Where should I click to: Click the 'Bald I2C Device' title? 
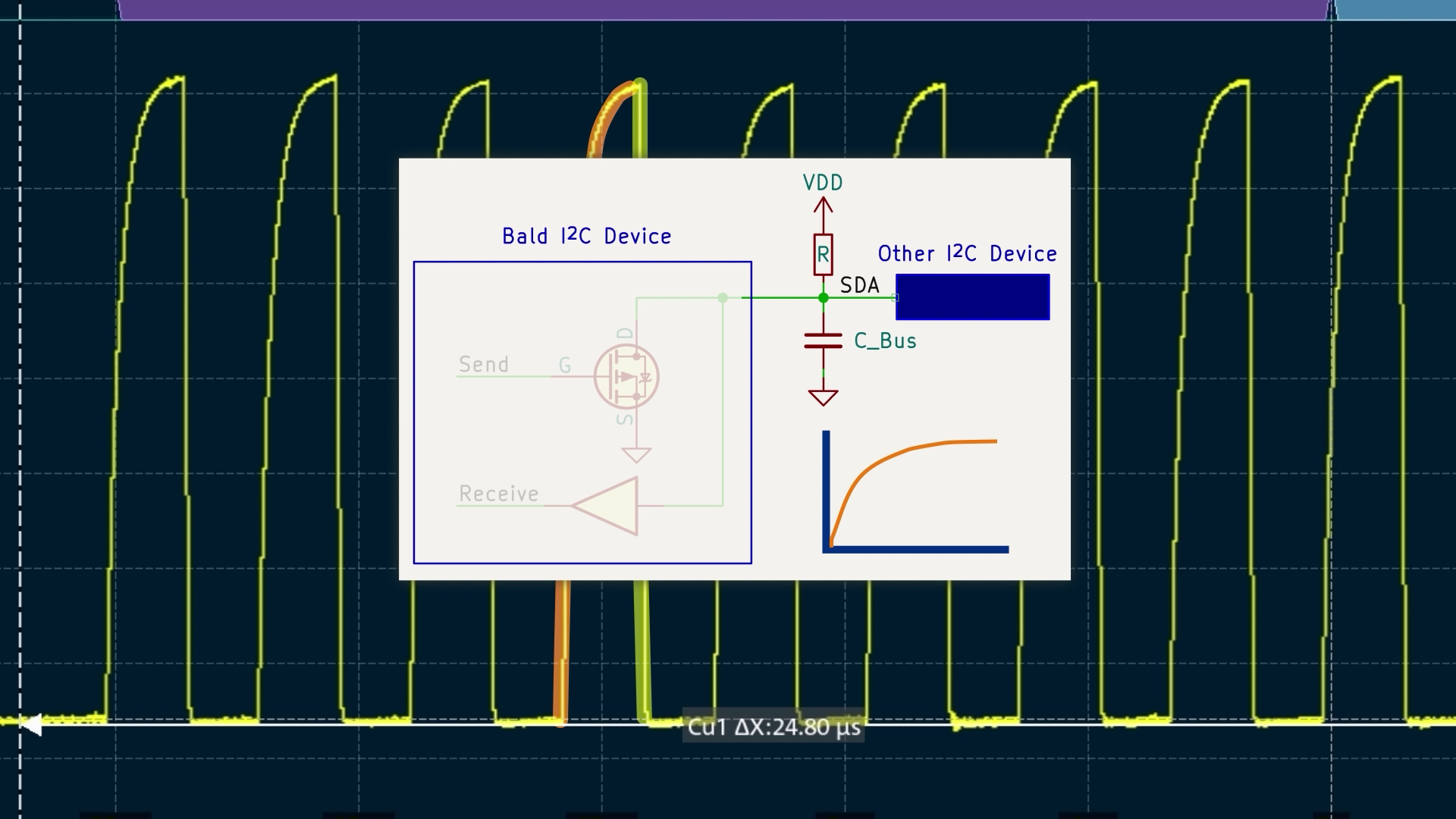[x=586, y=236]
